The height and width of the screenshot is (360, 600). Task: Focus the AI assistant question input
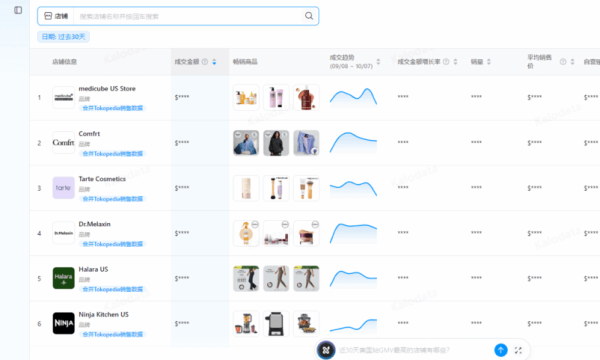(x=415, y=350)
